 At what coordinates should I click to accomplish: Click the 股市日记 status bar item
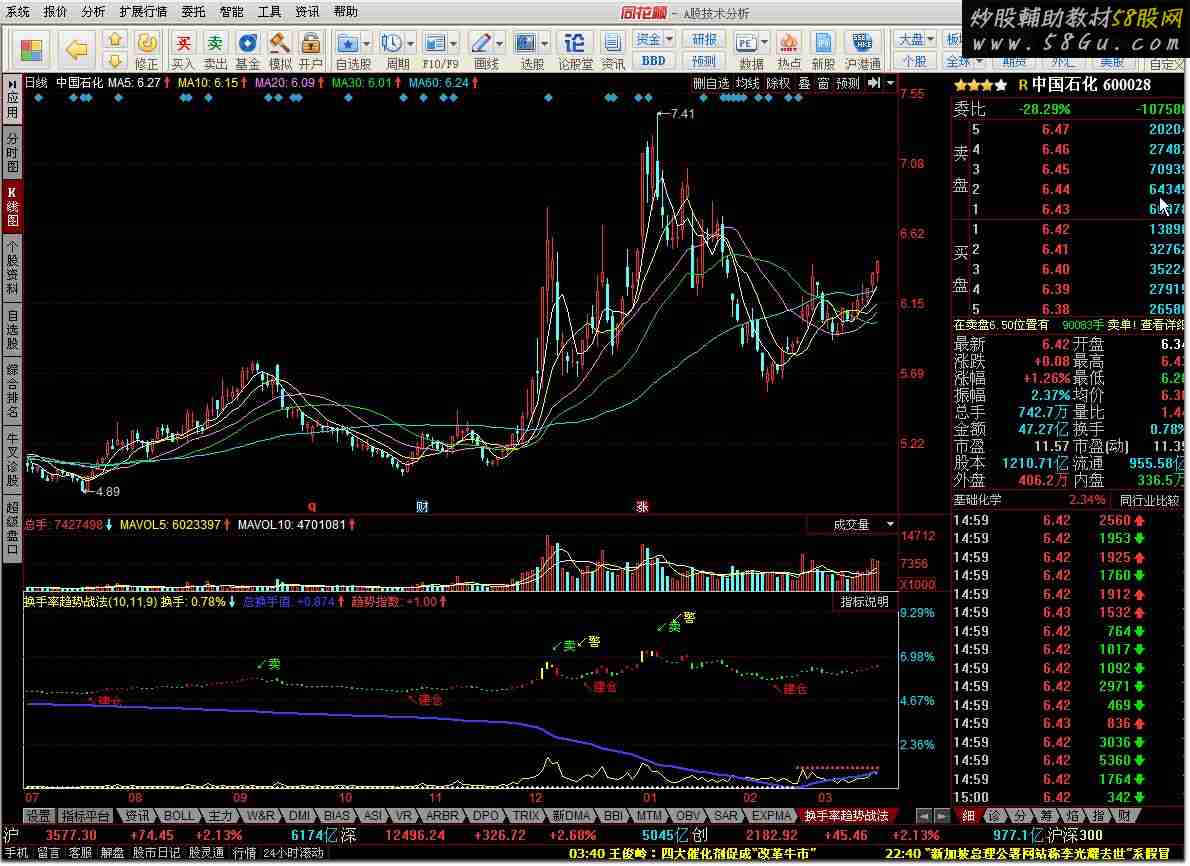click(x=156, y=853)
